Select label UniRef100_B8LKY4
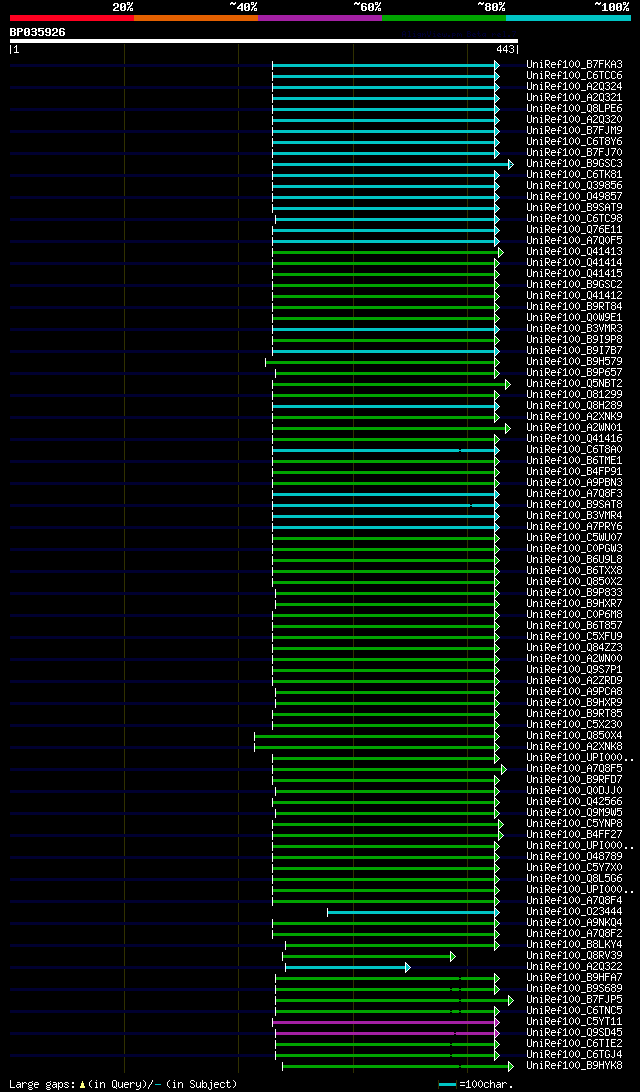 (575, 944)
